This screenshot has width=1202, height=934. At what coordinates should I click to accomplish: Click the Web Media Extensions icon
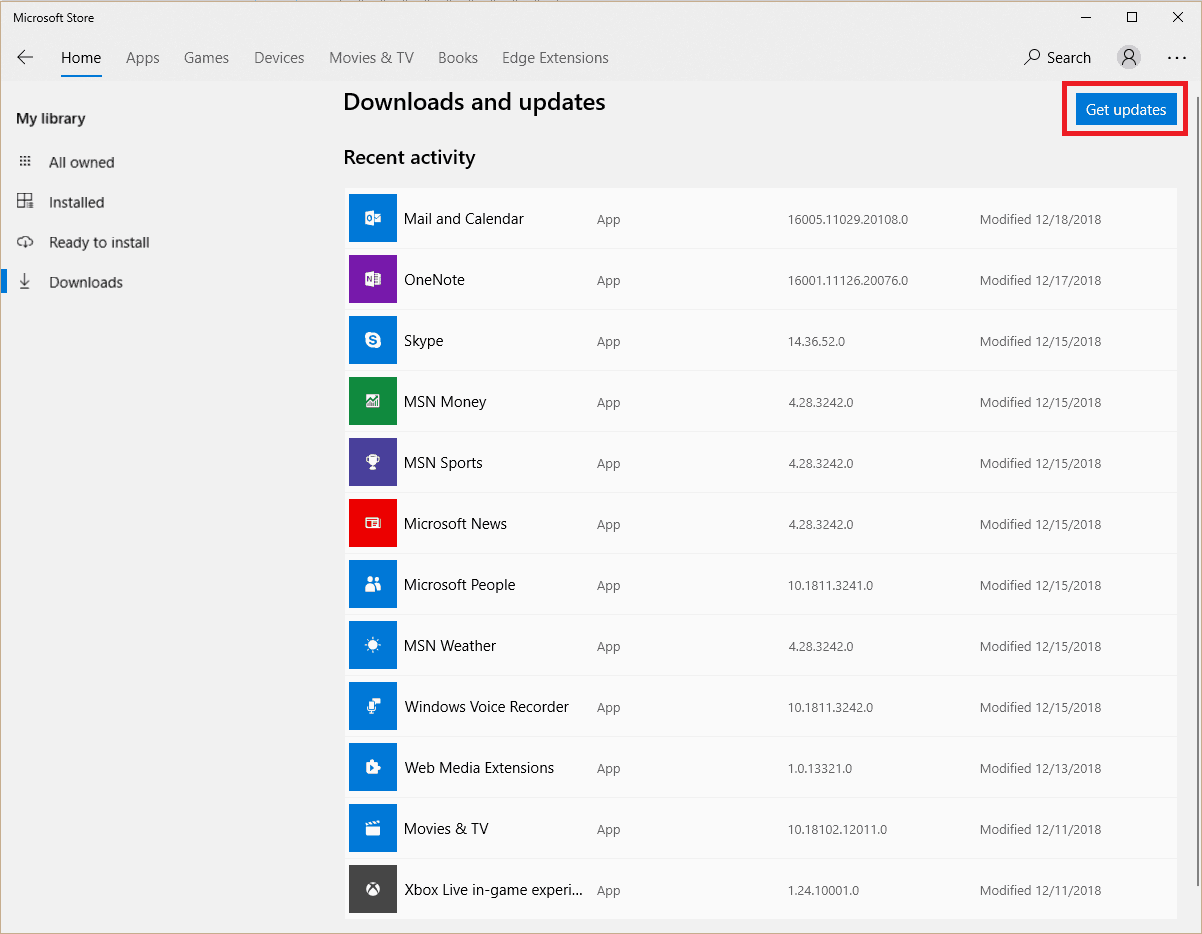pyautogui.click(x=373, y=767)
